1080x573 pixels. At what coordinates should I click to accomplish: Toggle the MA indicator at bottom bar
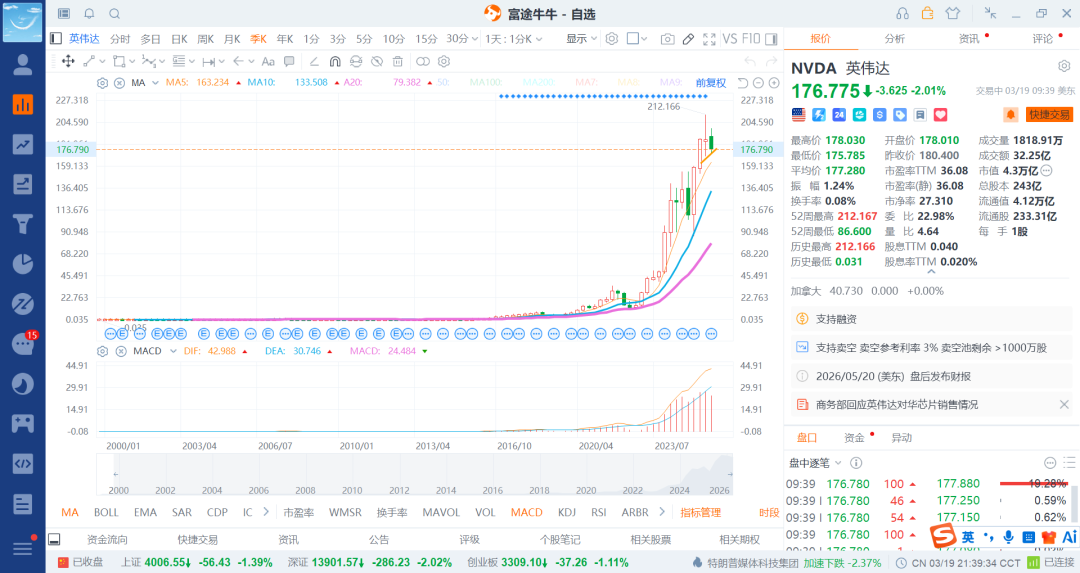[70, 512]
